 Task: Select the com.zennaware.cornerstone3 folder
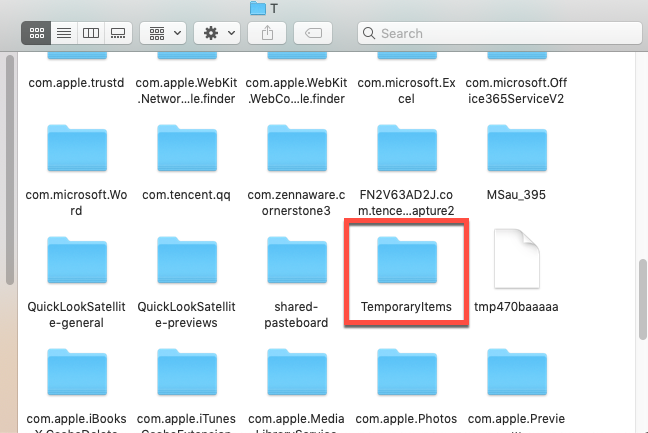tap(295, 152)
